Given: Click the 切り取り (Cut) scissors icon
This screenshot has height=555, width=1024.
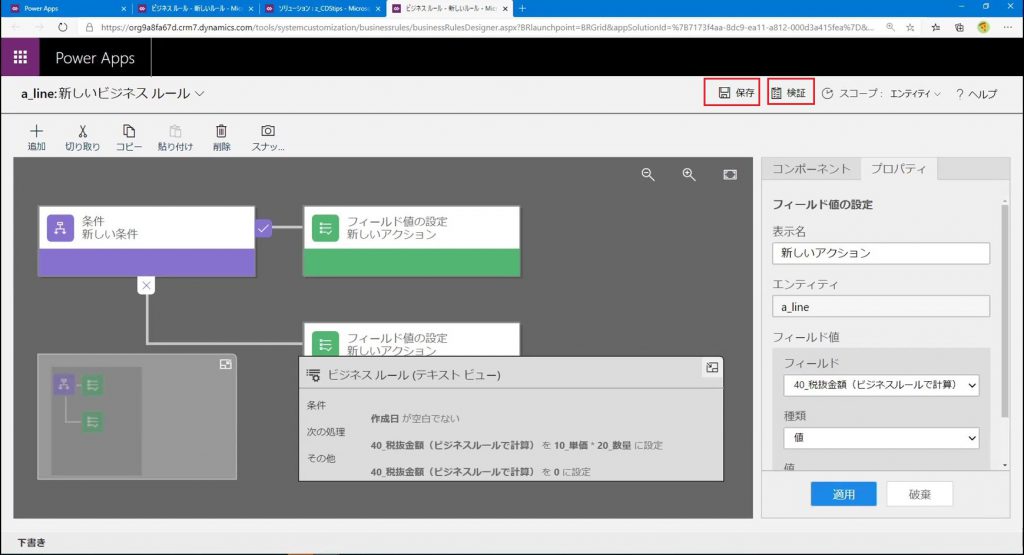Looking at the screenshot, I should pyautogui.click(x=82, y=131).
